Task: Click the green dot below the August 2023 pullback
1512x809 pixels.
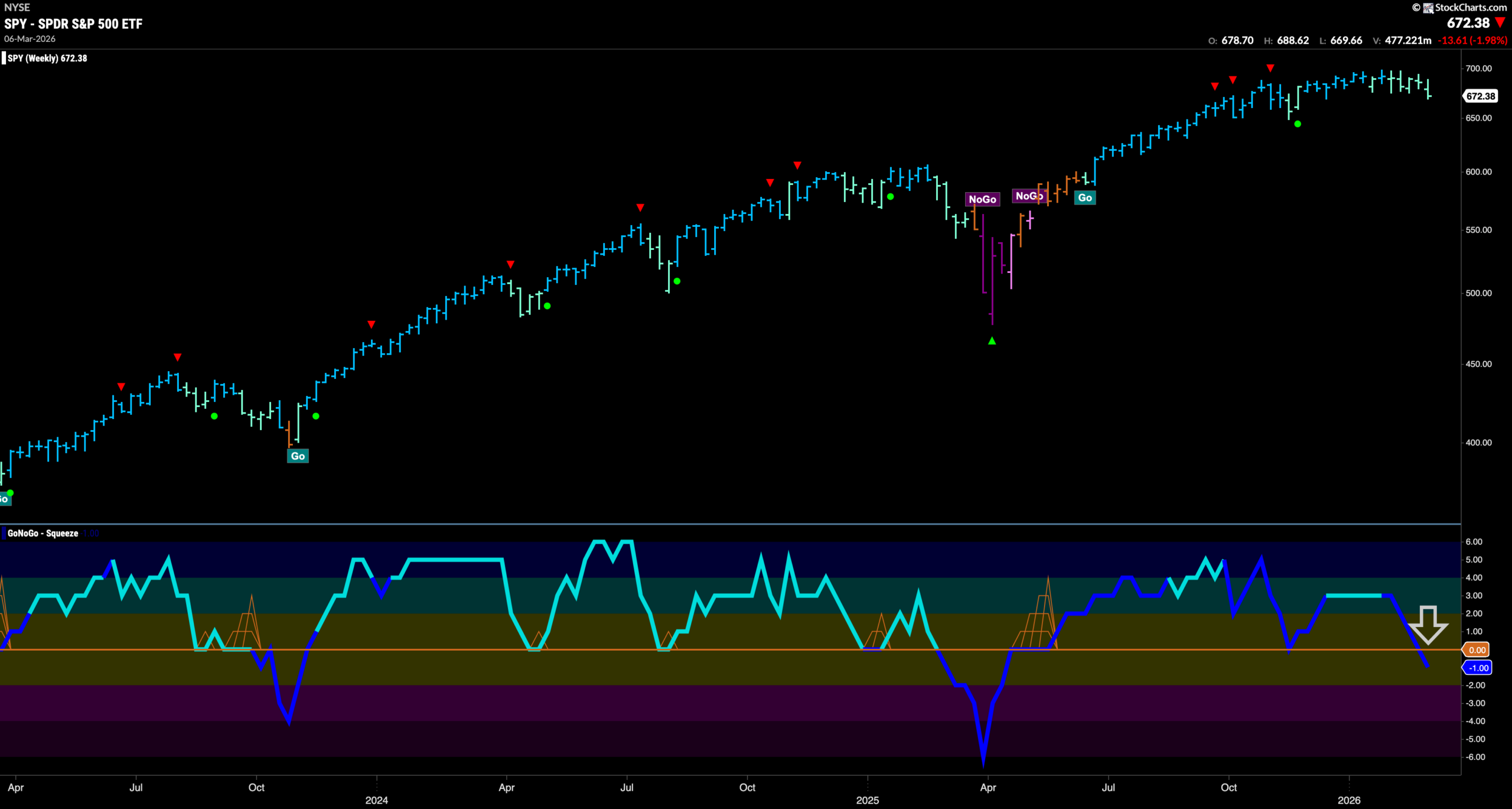Action: point(214,417)
